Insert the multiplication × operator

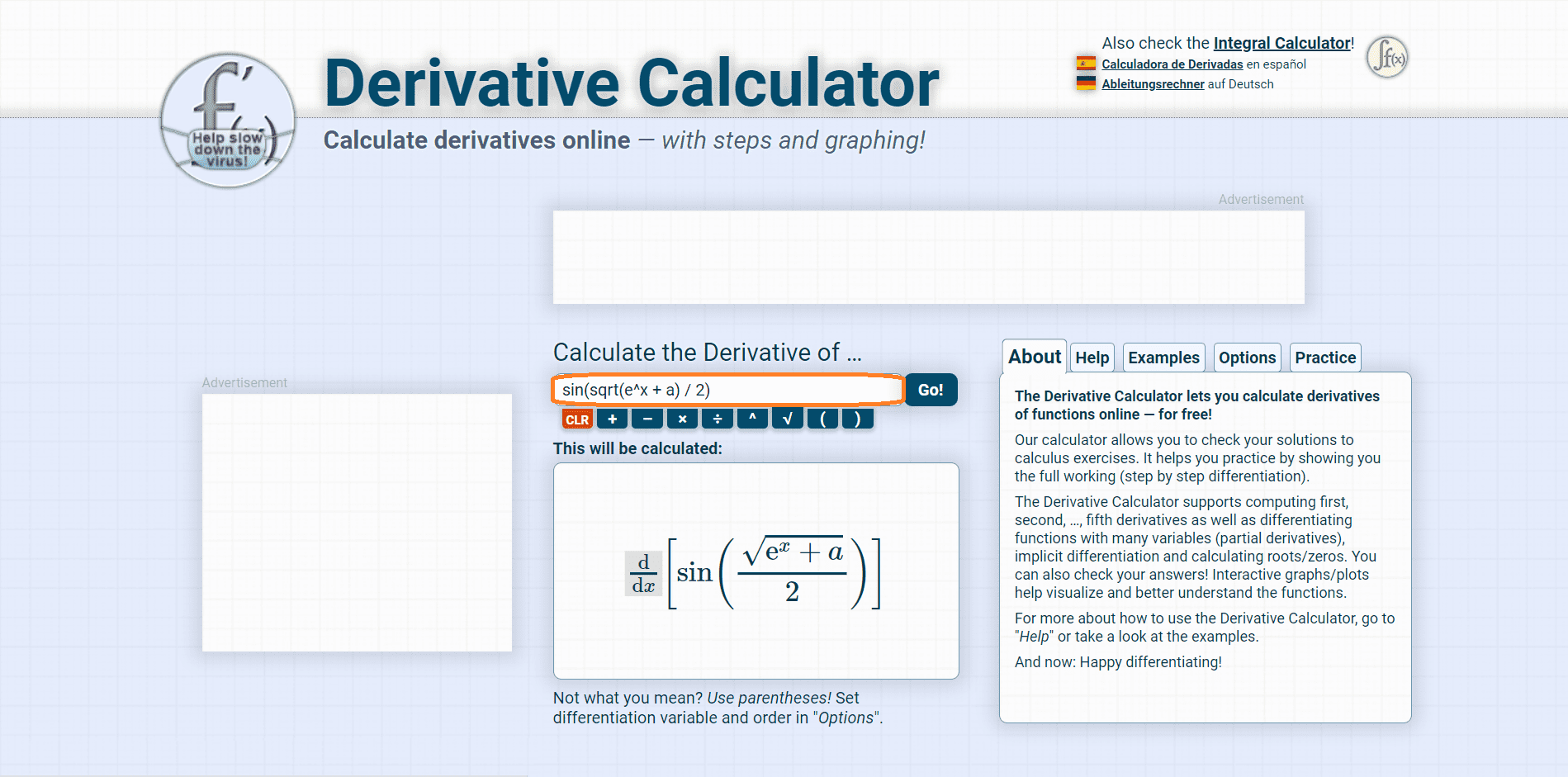point(682,419)
